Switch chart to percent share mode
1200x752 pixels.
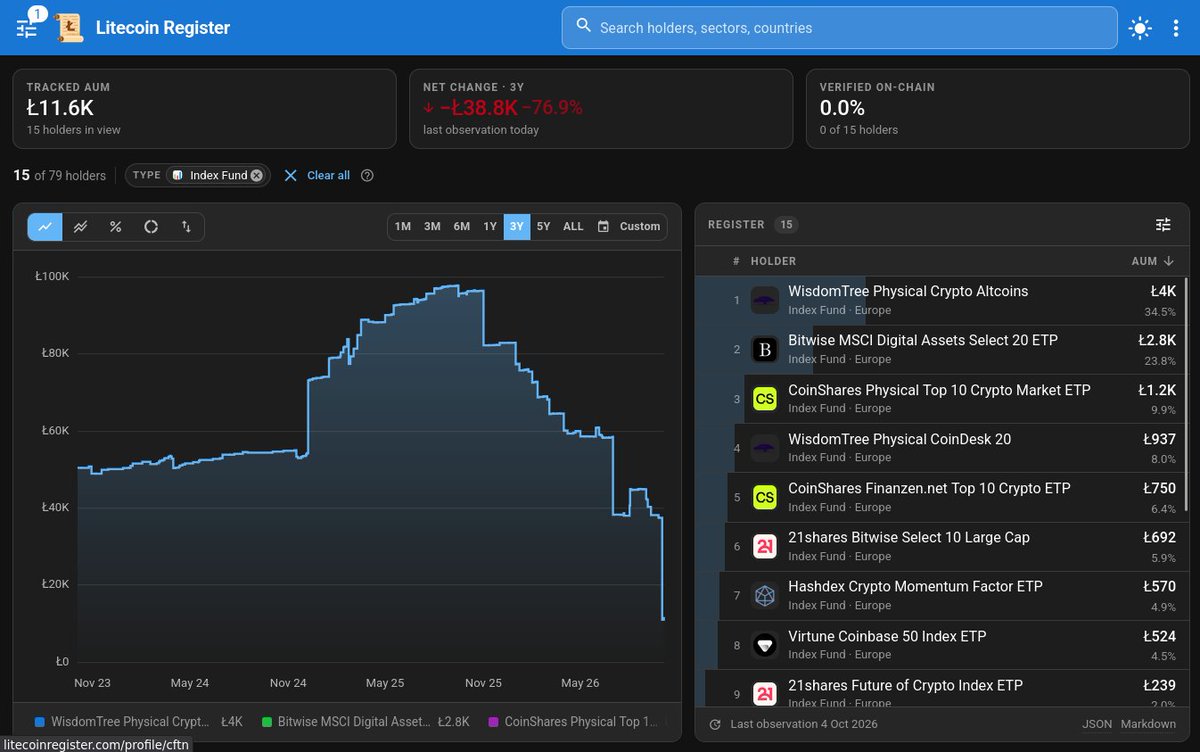(x=116, y=227)
